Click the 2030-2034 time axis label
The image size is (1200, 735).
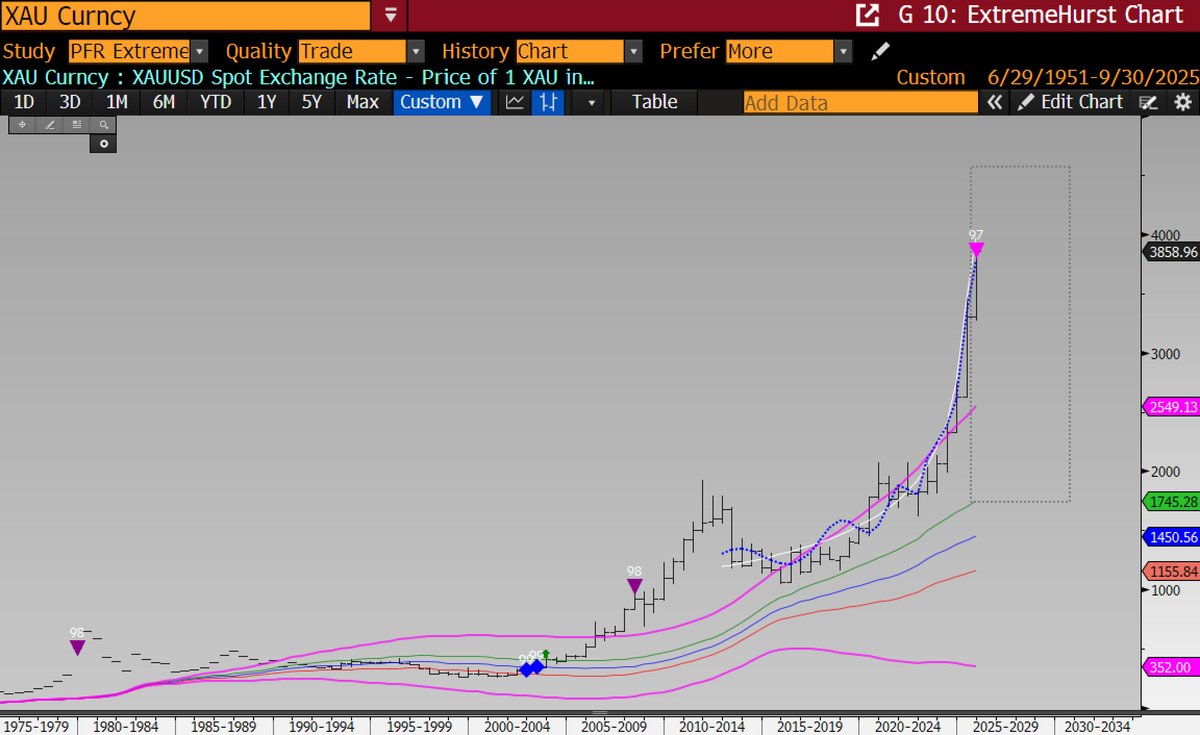[1097, 726]
